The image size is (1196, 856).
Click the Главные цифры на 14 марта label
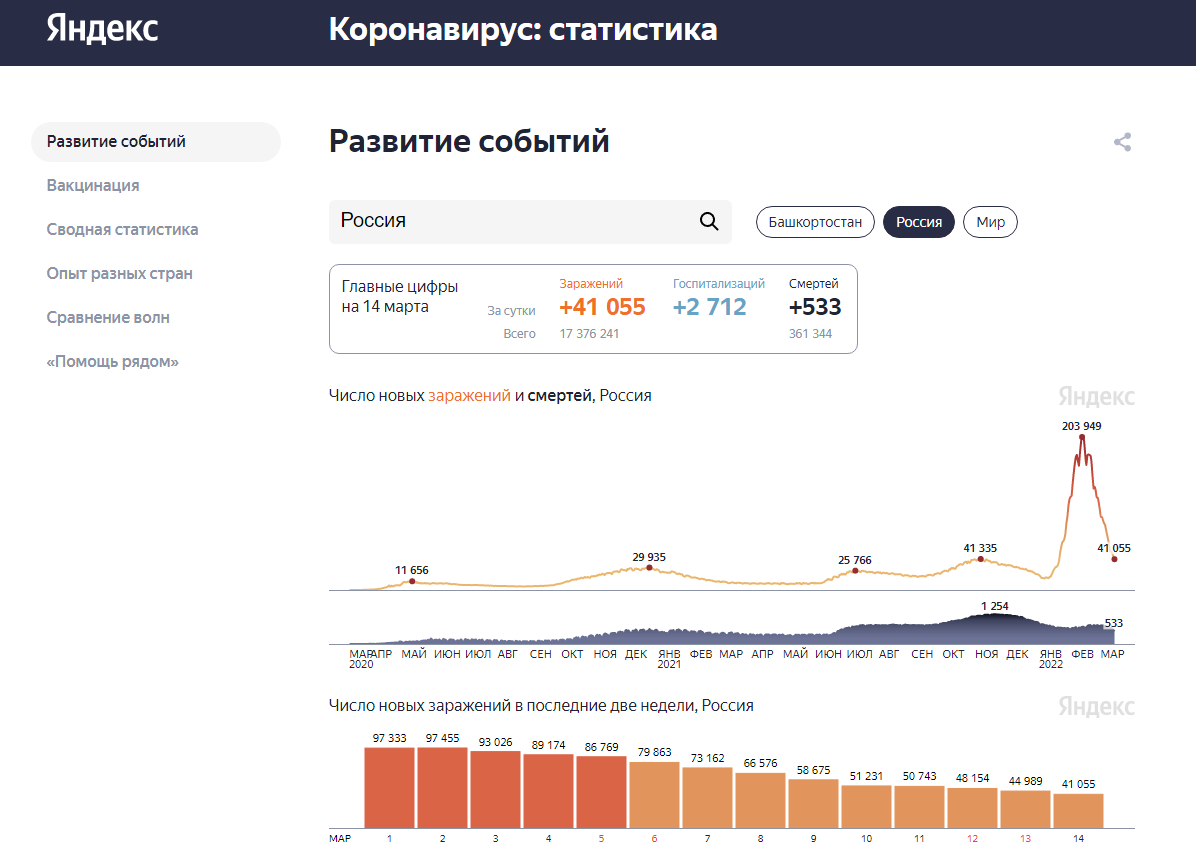400,297
